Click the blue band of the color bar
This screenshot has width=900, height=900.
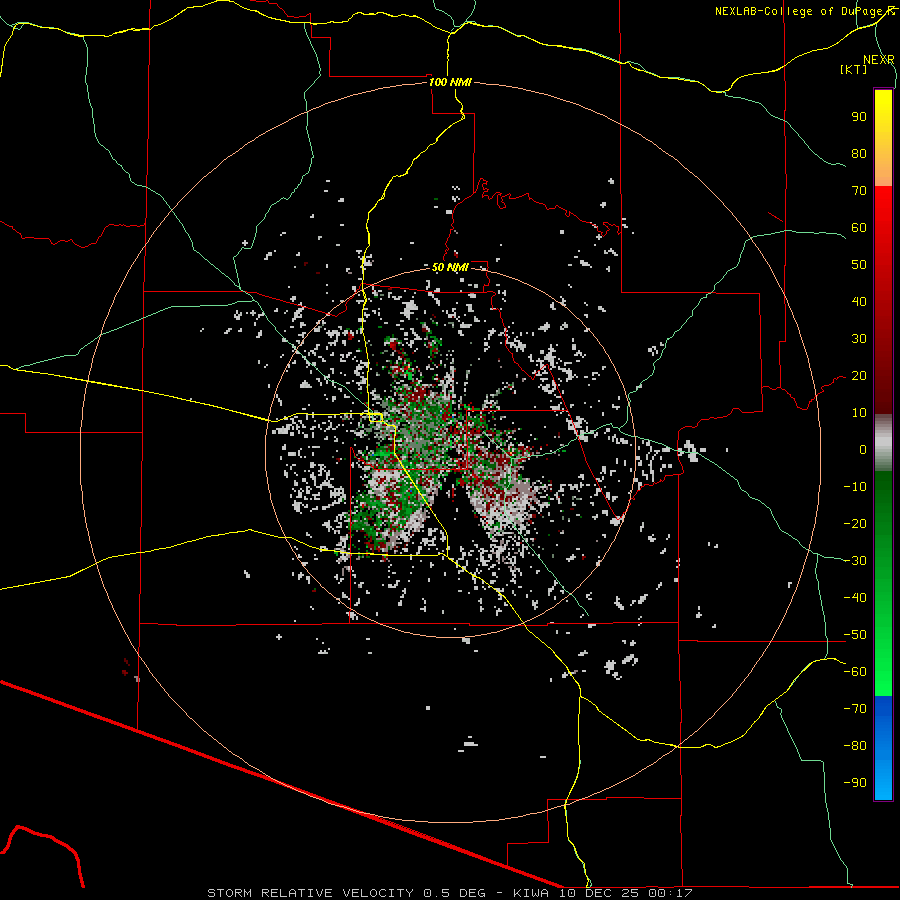point(883,748)
